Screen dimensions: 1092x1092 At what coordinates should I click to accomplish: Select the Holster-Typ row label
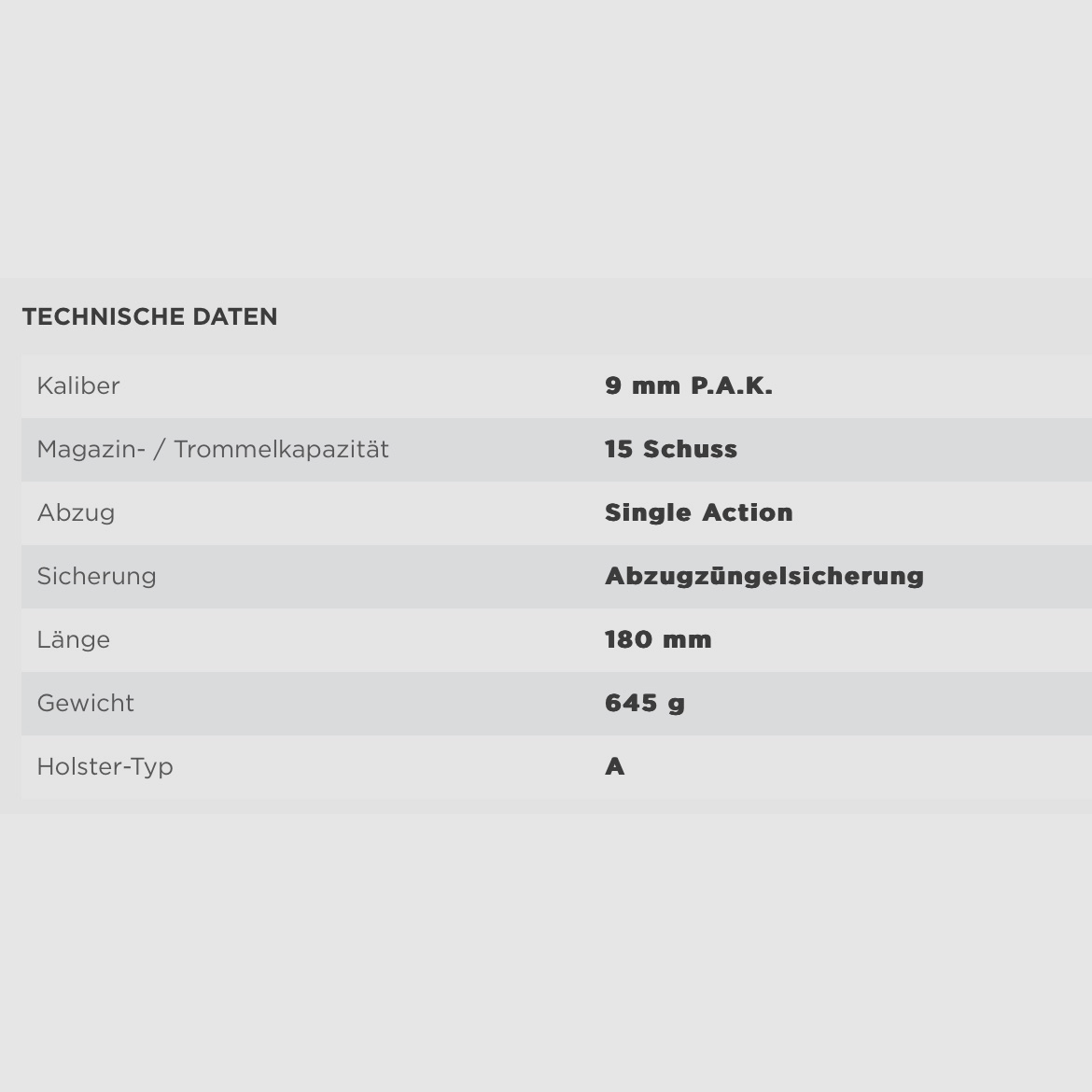(x=105, y=767)
